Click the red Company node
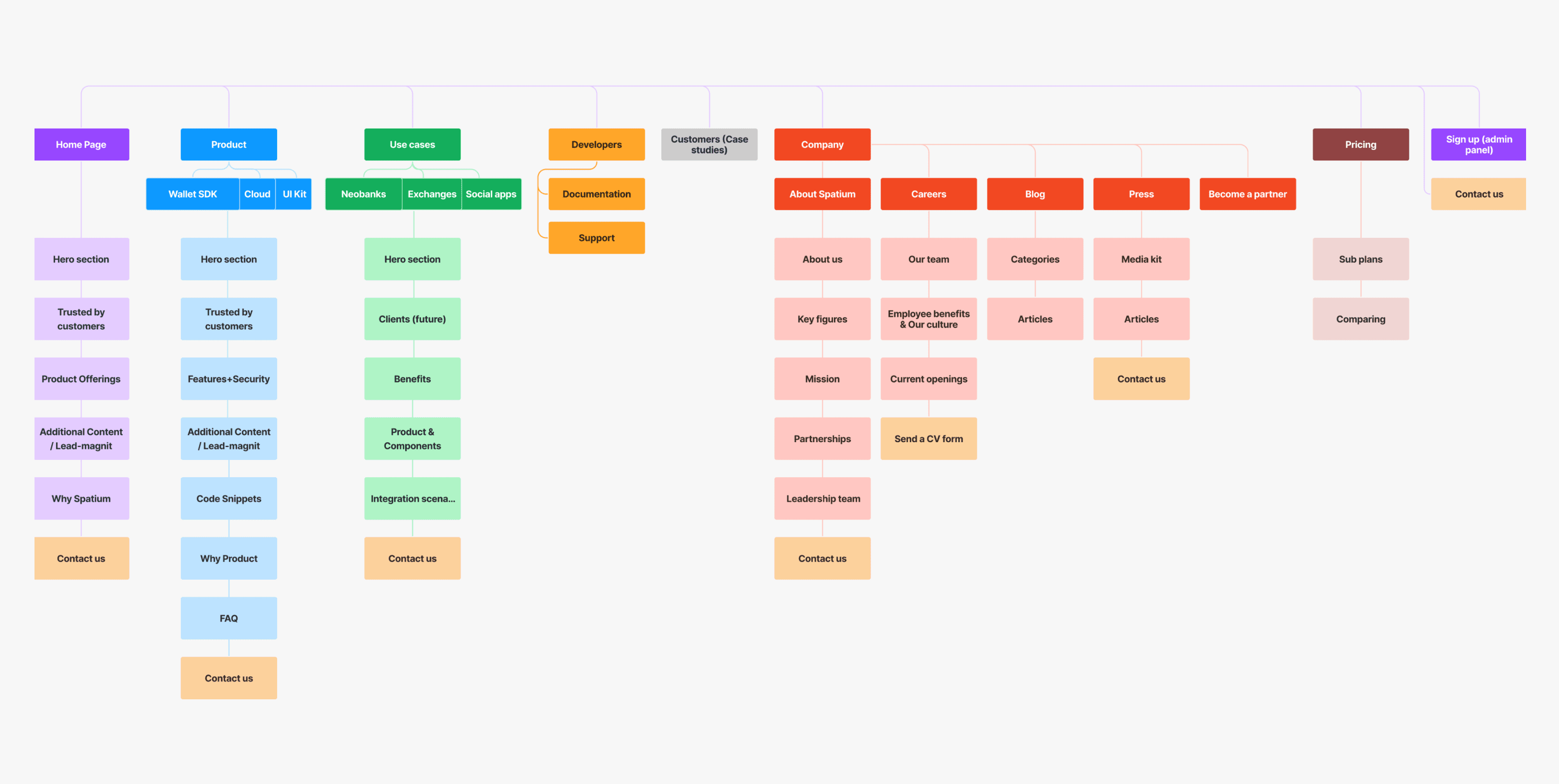1559x784 pixels. pyautogui.click(x=822, y=145)
